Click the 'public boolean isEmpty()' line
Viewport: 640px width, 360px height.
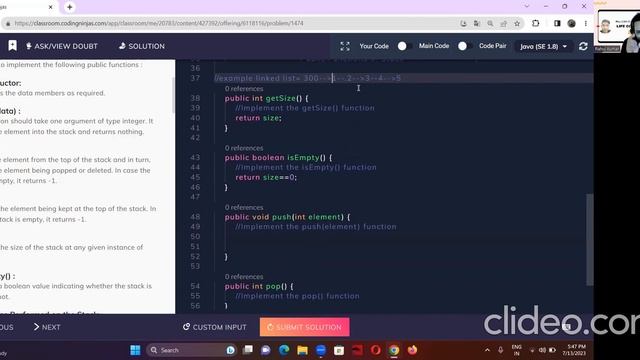278,158
